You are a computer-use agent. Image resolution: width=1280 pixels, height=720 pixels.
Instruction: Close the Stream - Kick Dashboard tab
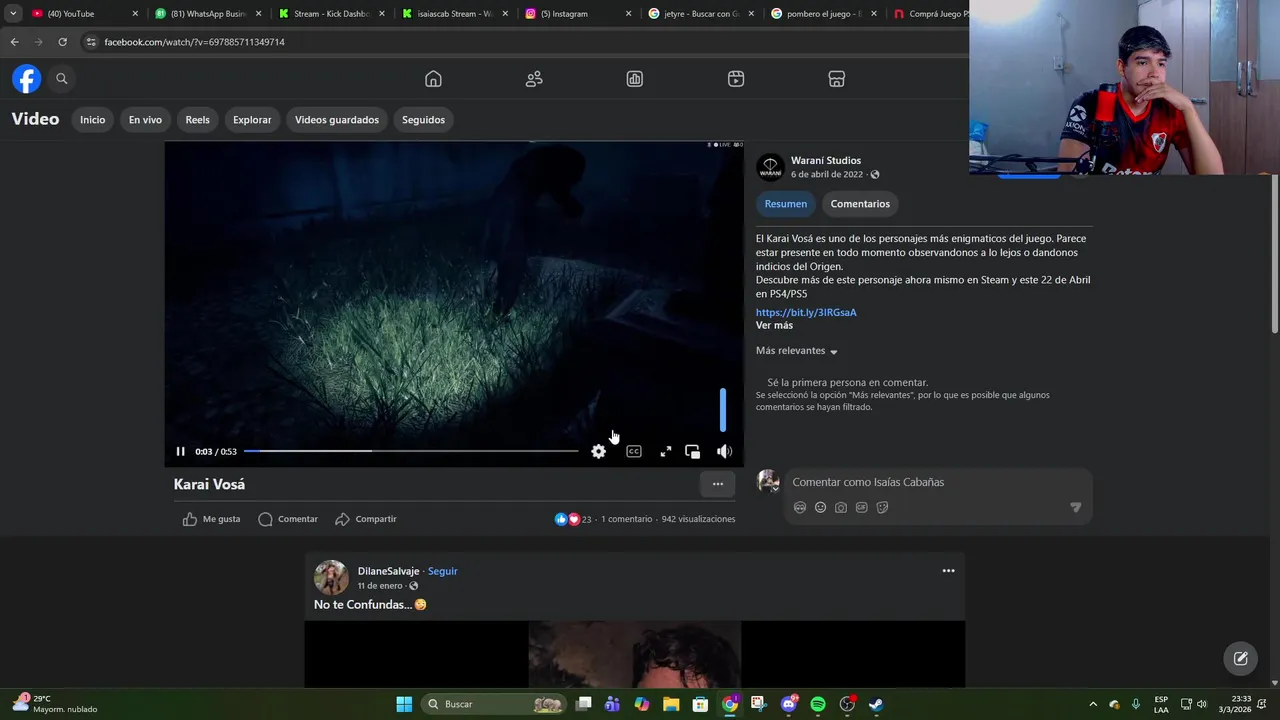coord(381,14)
